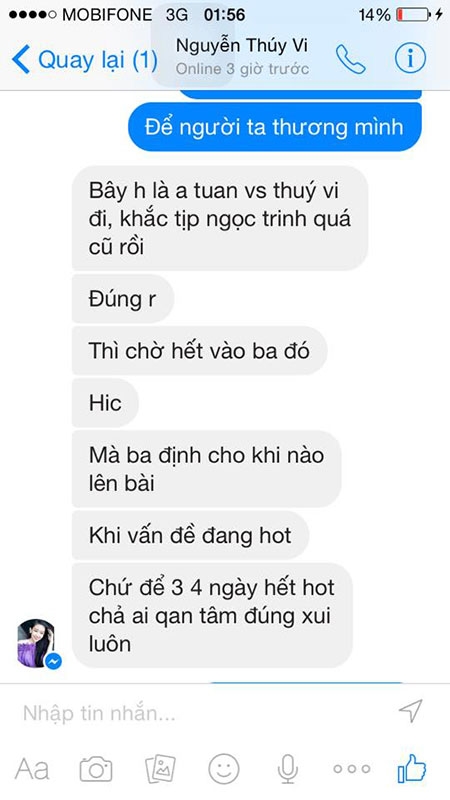Viewport: 450px width, 800px height.
Task: Open conversation info icon
Action: click(411, 59)
